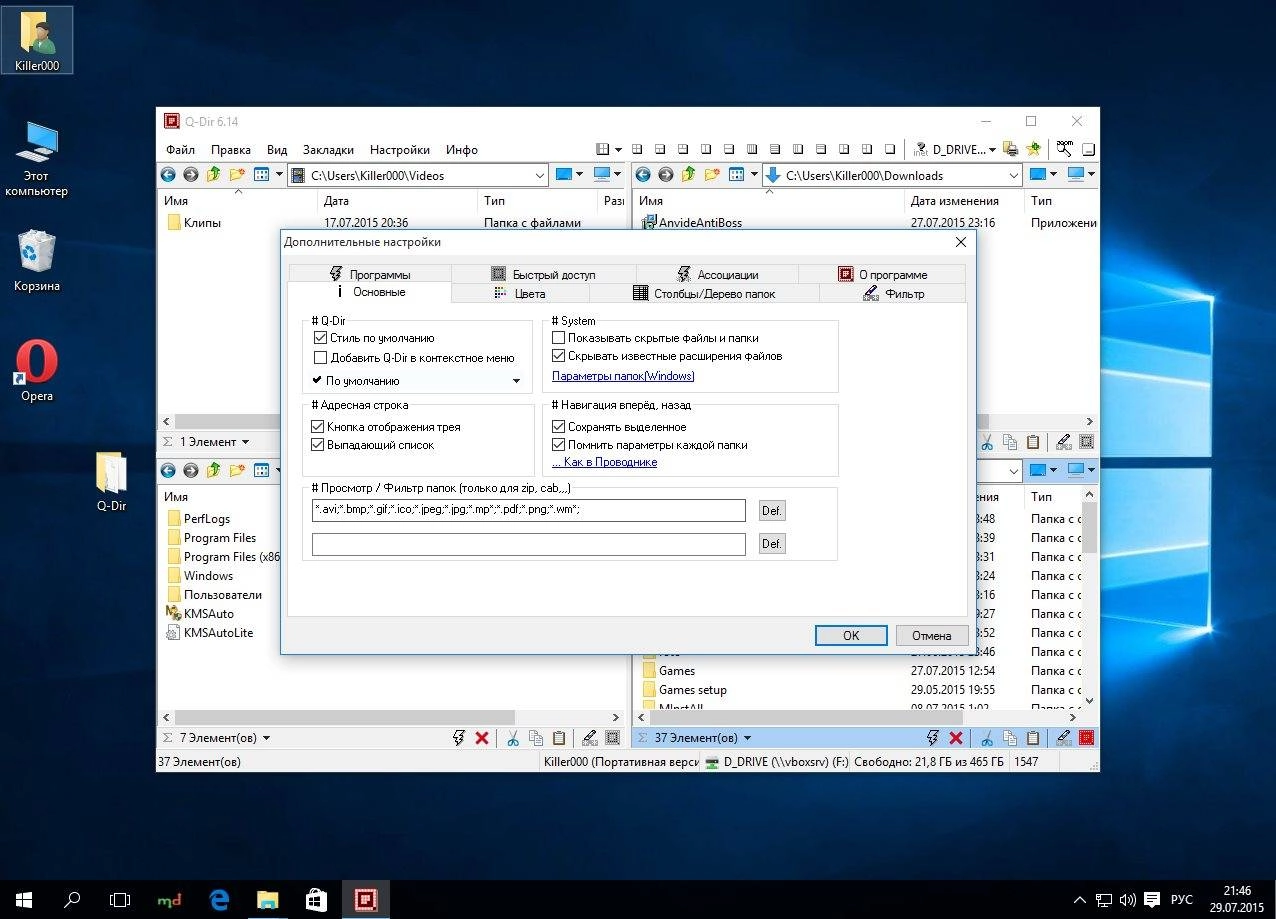This screenshot has height=919, width=1276.
Task: Click Def. next to the empty filter field
Action: pos(772,544)
